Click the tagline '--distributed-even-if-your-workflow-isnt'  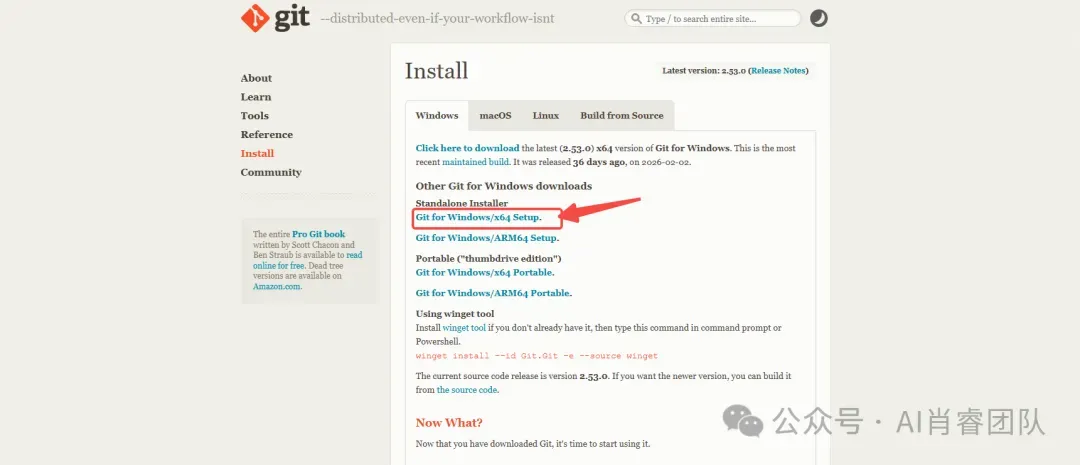[437, 19]
